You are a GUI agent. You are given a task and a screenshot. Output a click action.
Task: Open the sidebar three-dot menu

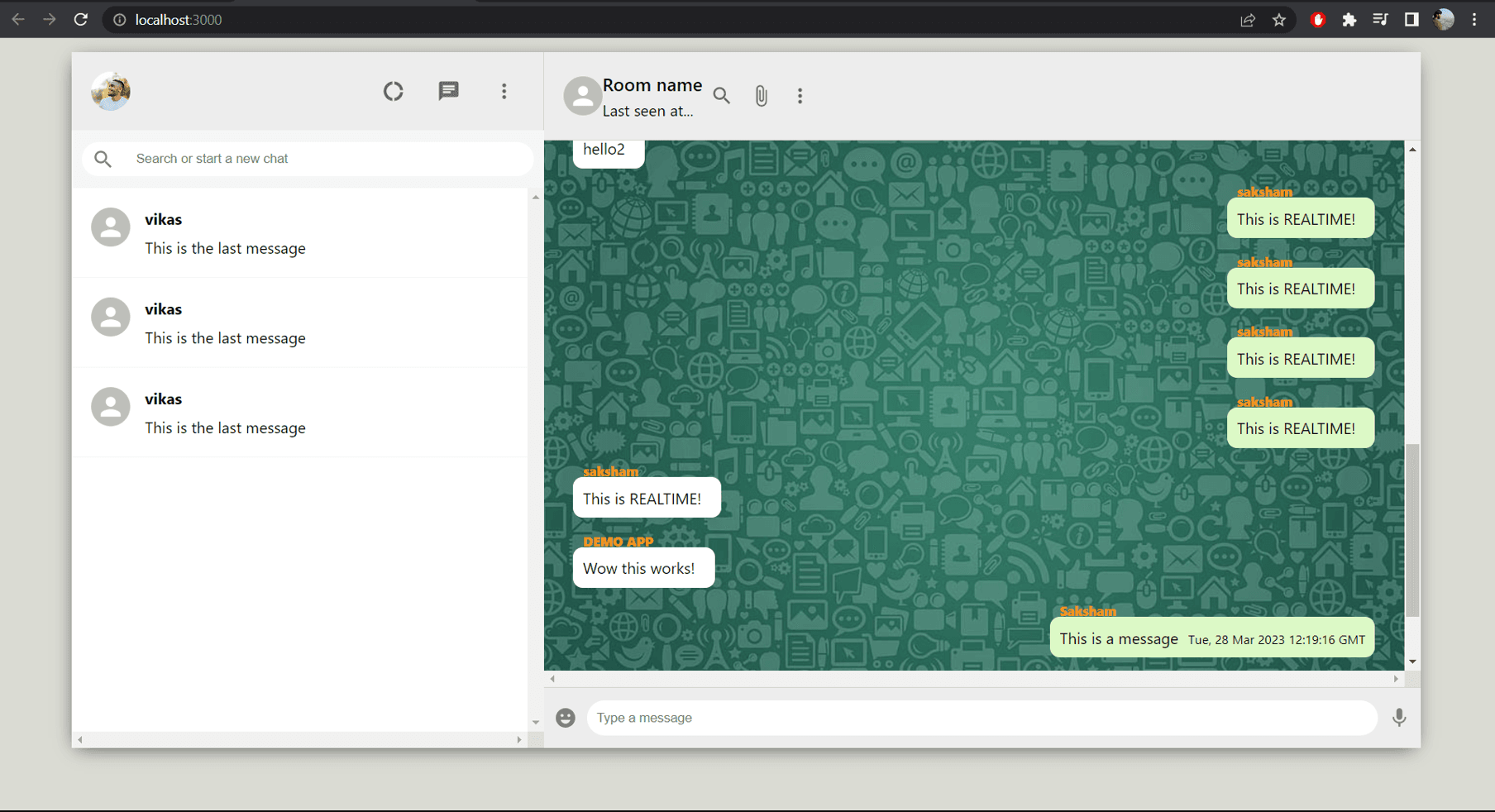click(x=504, y=91)
